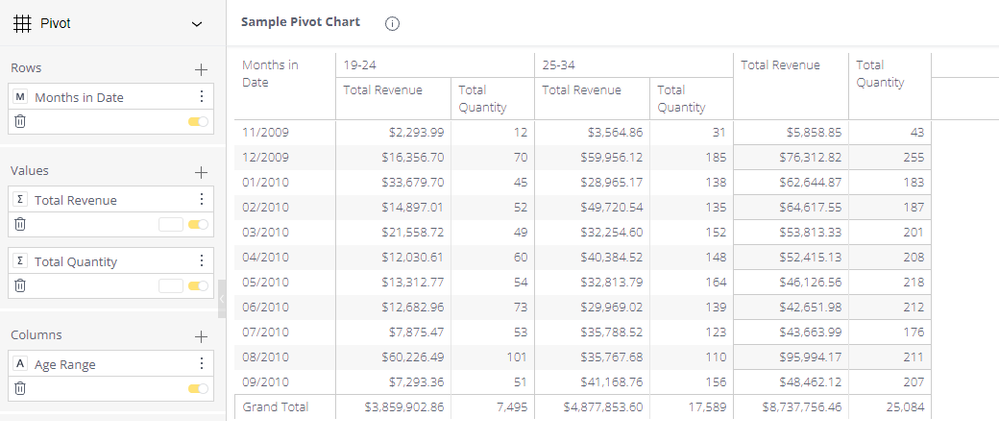999x421 pixels.
Task: Delete the Total Revenue value
Action: pyautogui.click(x=20, y=224)
